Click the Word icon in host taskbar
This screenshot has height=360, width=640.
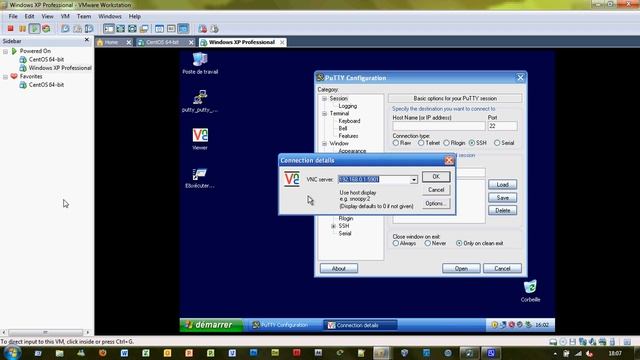pyautogui.click(x=124, y=353)
